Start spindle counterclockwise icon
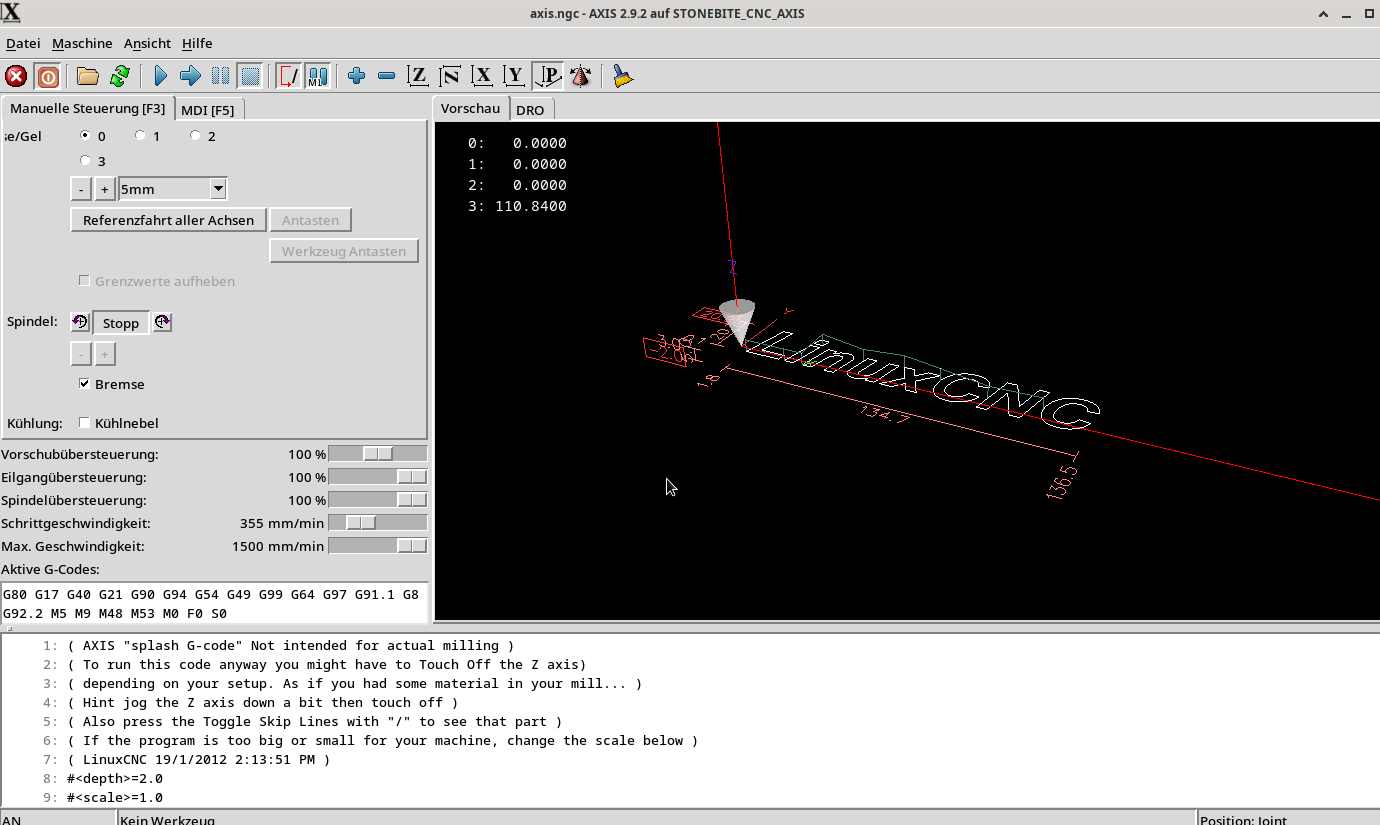 point(80,322)
